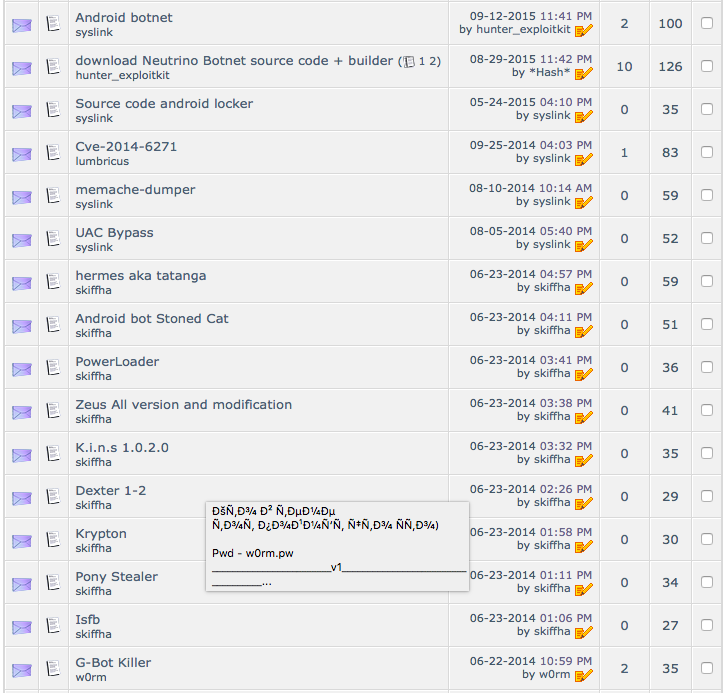Tick checkbox for hermes aka tatanga thread

point(707,281)
